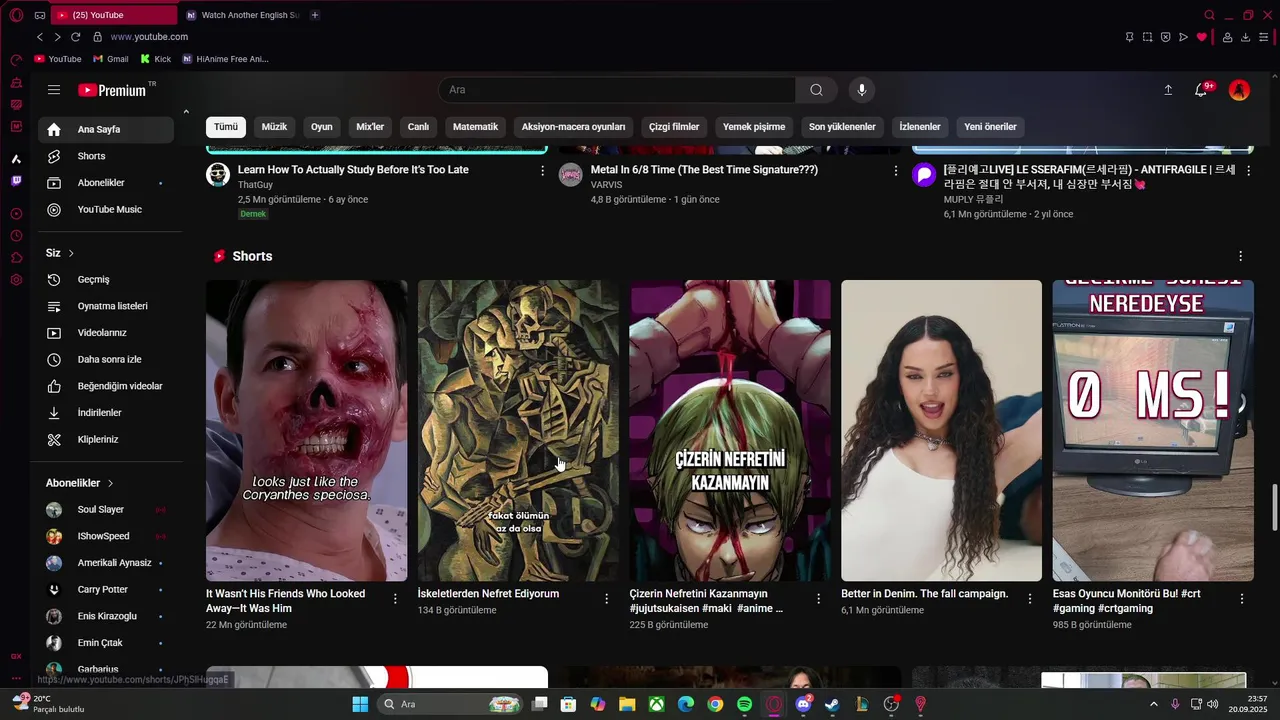Screen dimensions: 1280x720
Task: Go forward using browser forward arrow
Action: point(57,37)
